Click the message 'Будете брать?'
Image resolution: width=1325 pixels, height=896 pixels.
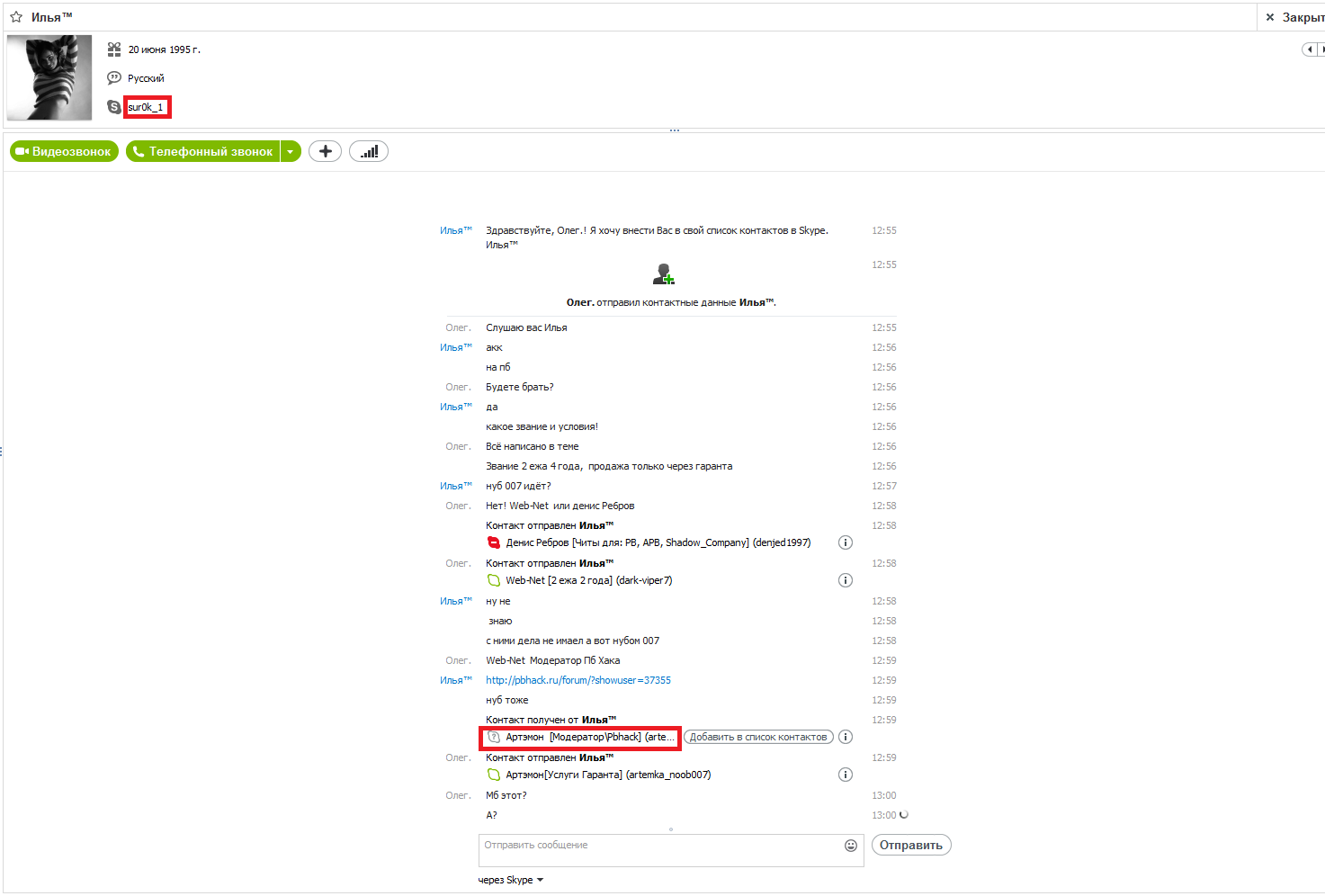coord(520,387)
